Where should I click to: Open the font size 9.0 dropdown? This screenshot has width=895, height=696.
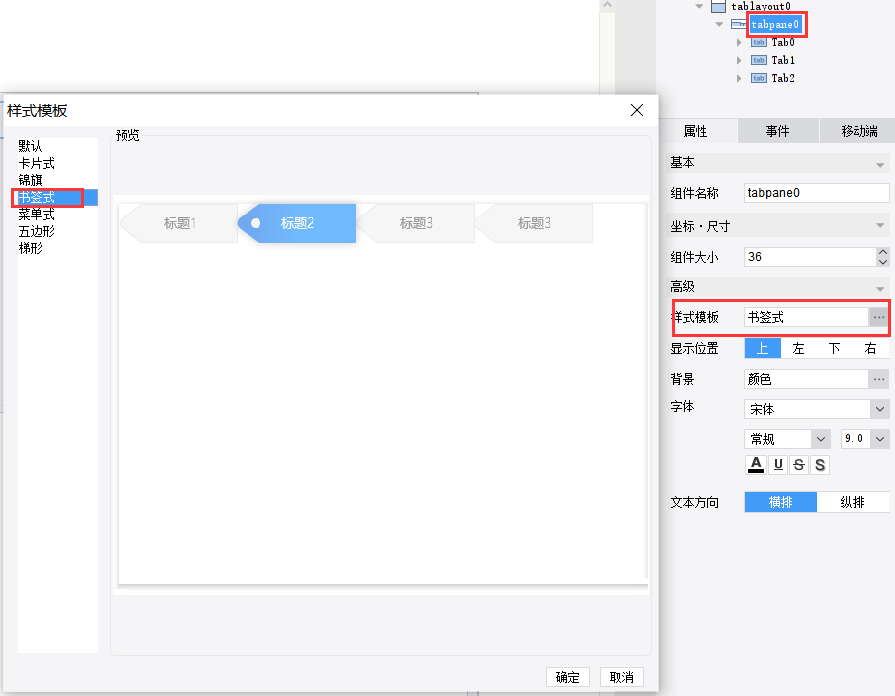point(865,438)
